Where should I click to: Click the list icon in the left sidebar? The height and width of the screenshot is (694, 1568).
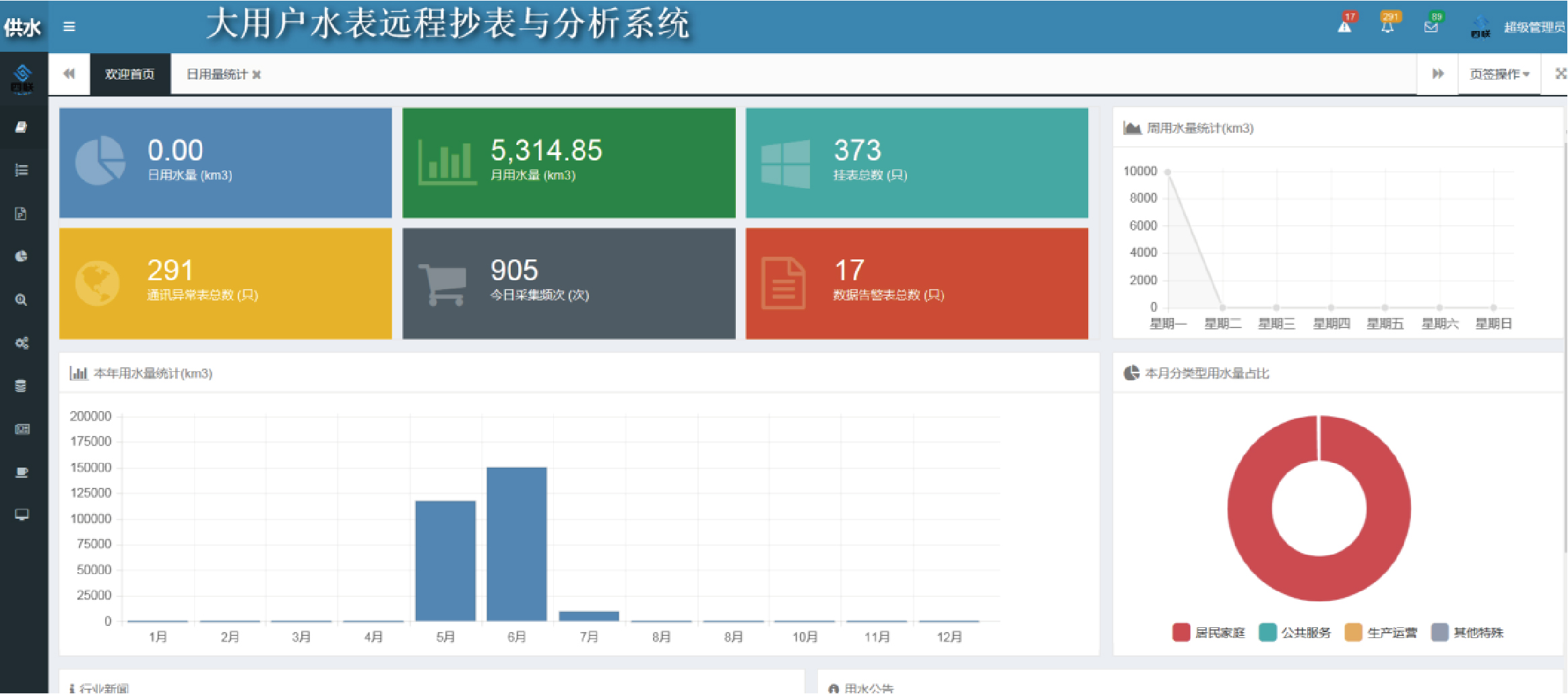coord(22,170)
